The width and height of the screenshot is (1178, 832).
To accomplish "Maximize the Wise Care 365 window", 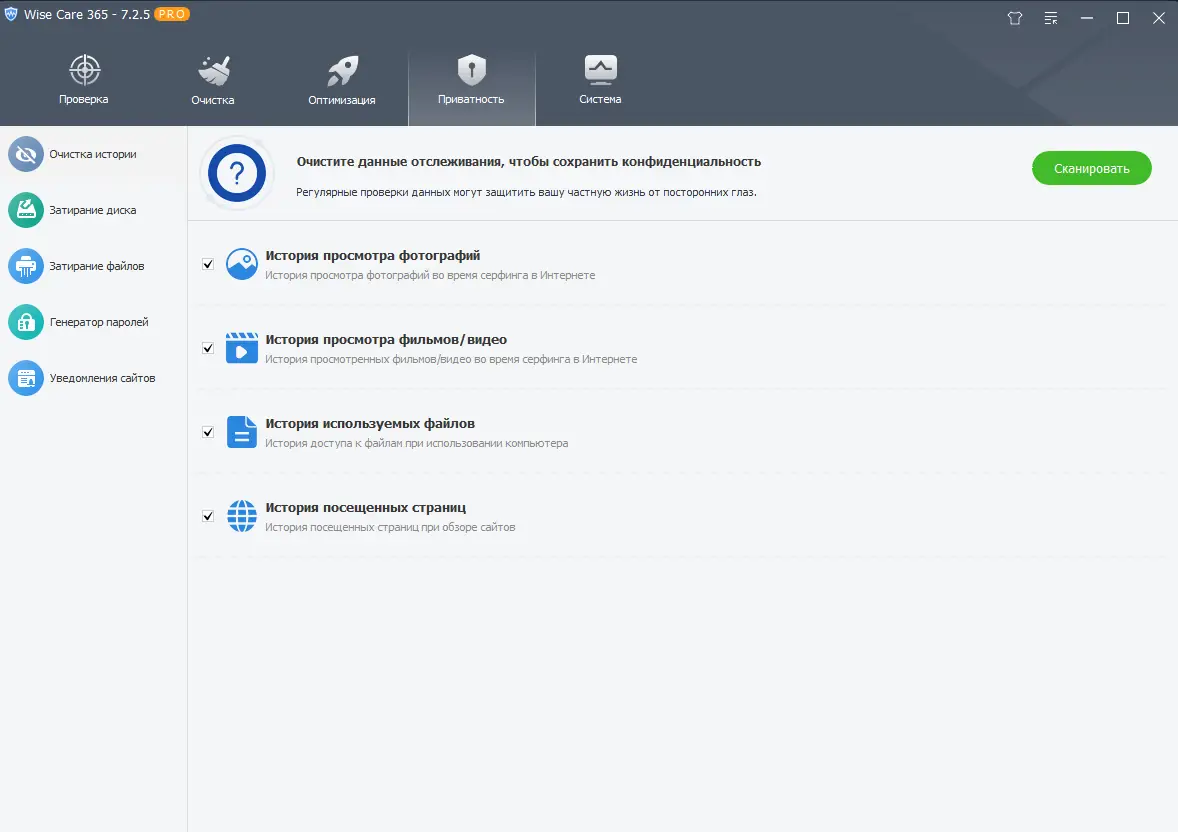I will coord(1123,18).
